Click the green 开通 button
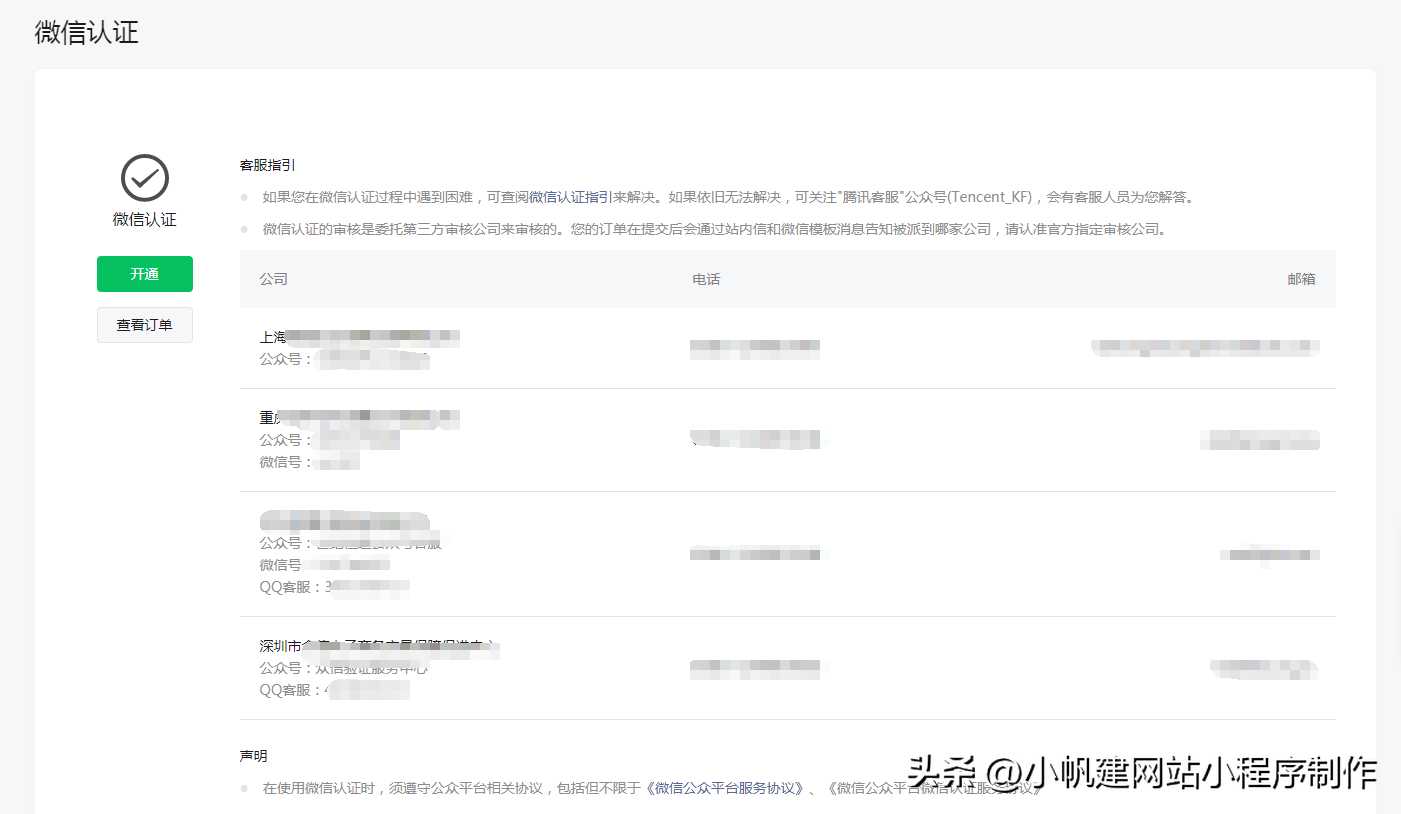This screenshot has width=1401, height=814. (x=144, y=274)
